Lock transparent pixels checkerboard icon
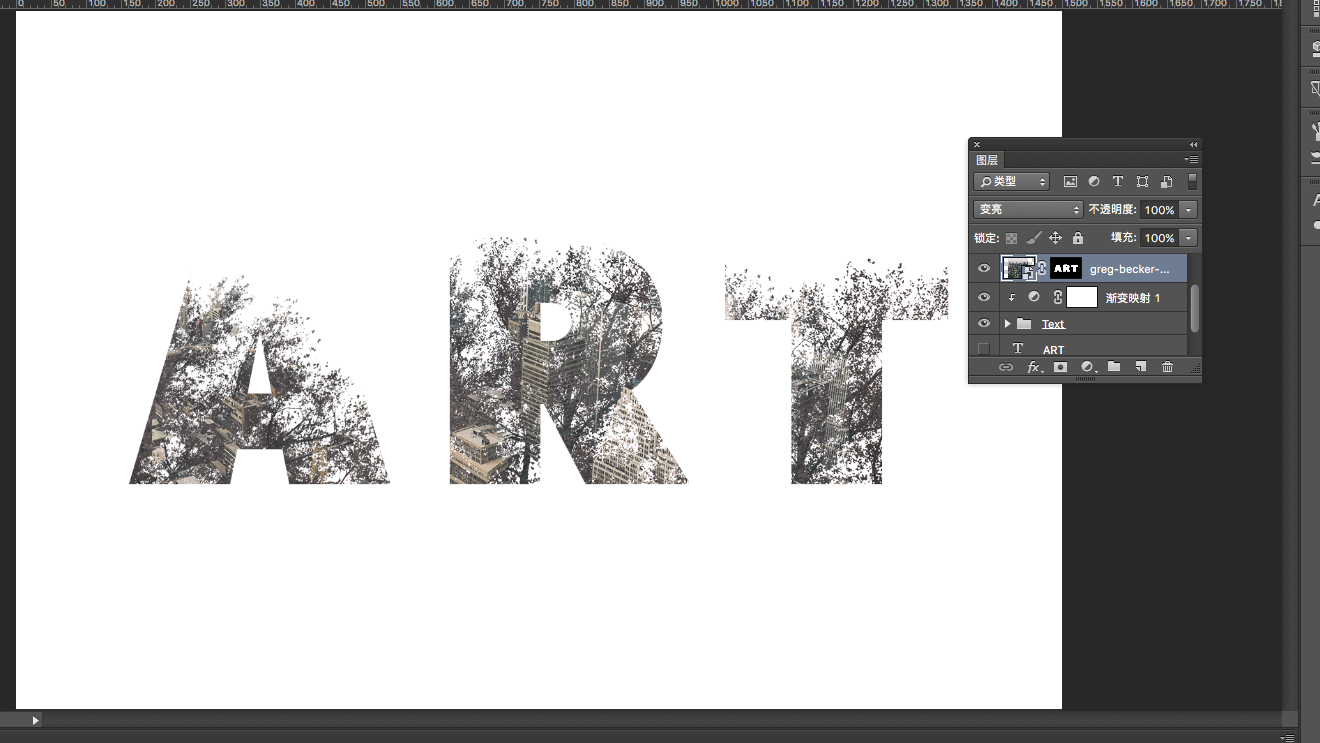This screenshot has height=743, width=1320. coord(1011,238)
